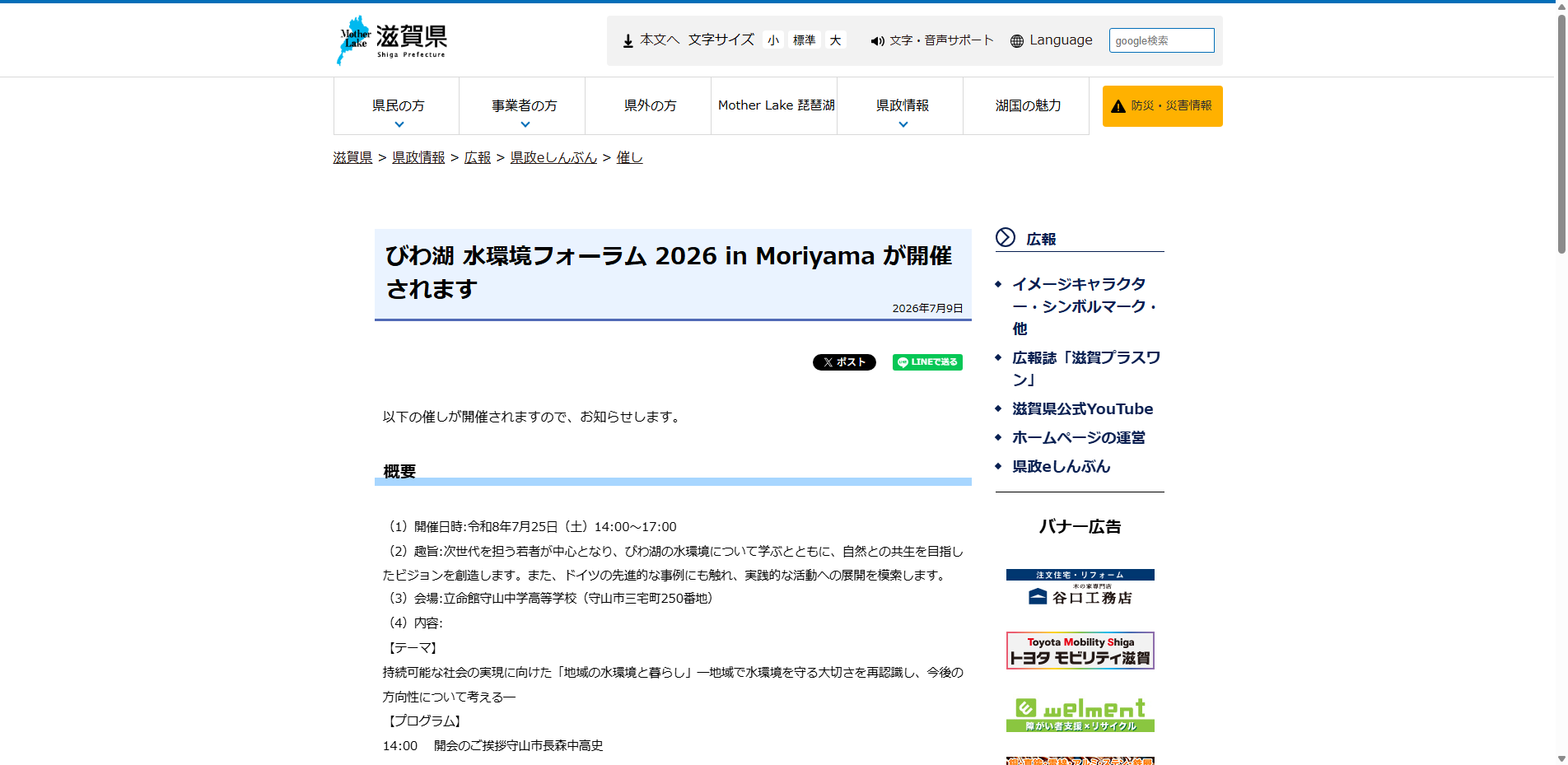
Task: Go to 広報 breadcrumb link
Action: 478,157
